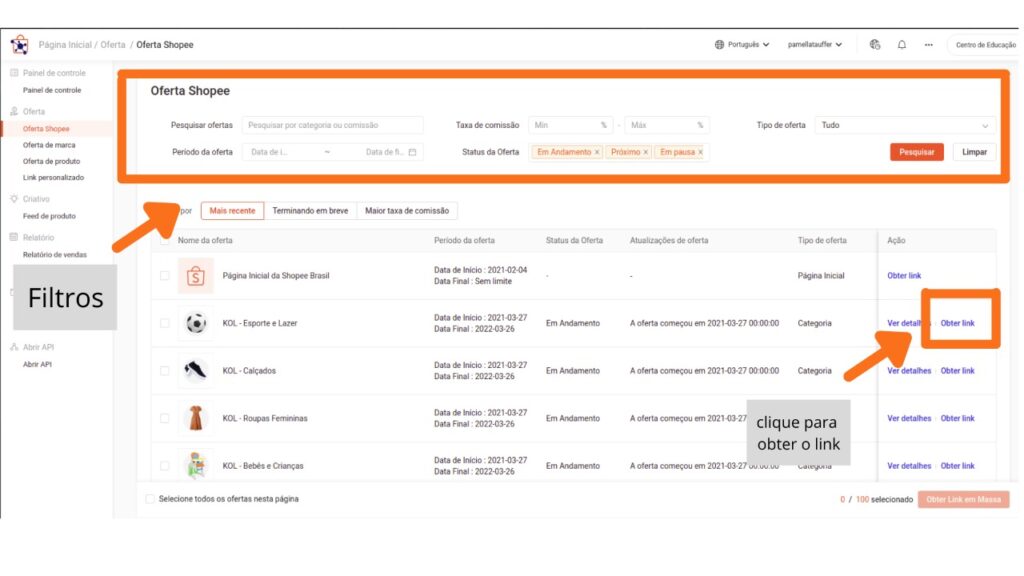Check the KOL - Bebês e Crianças row
The height and width of the screenshot is (576, 1024).
pyautogui.click(x=165, y=466)
